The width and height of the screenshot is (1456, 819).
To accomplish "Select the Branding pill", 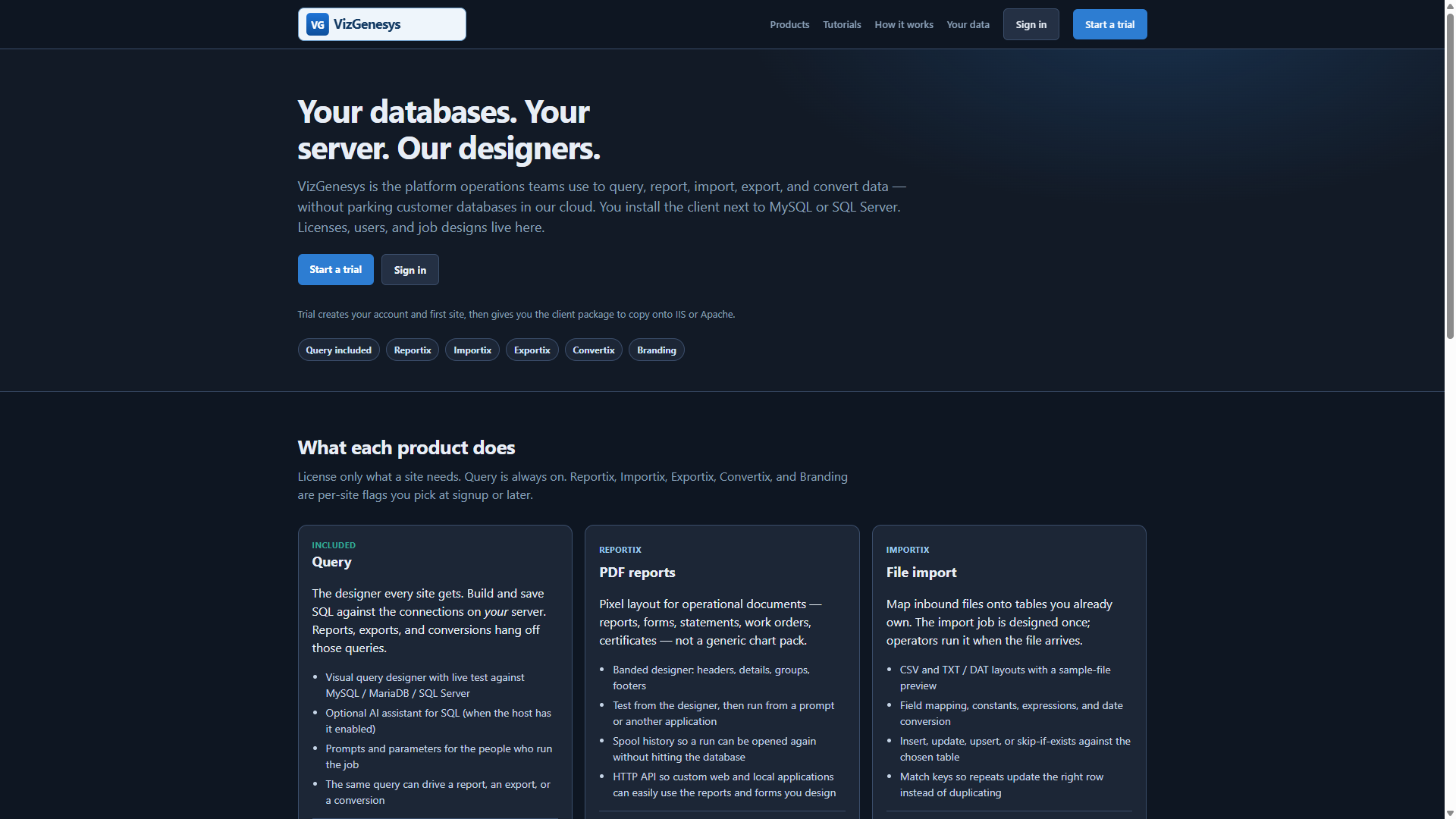I will tap(656, 350).
